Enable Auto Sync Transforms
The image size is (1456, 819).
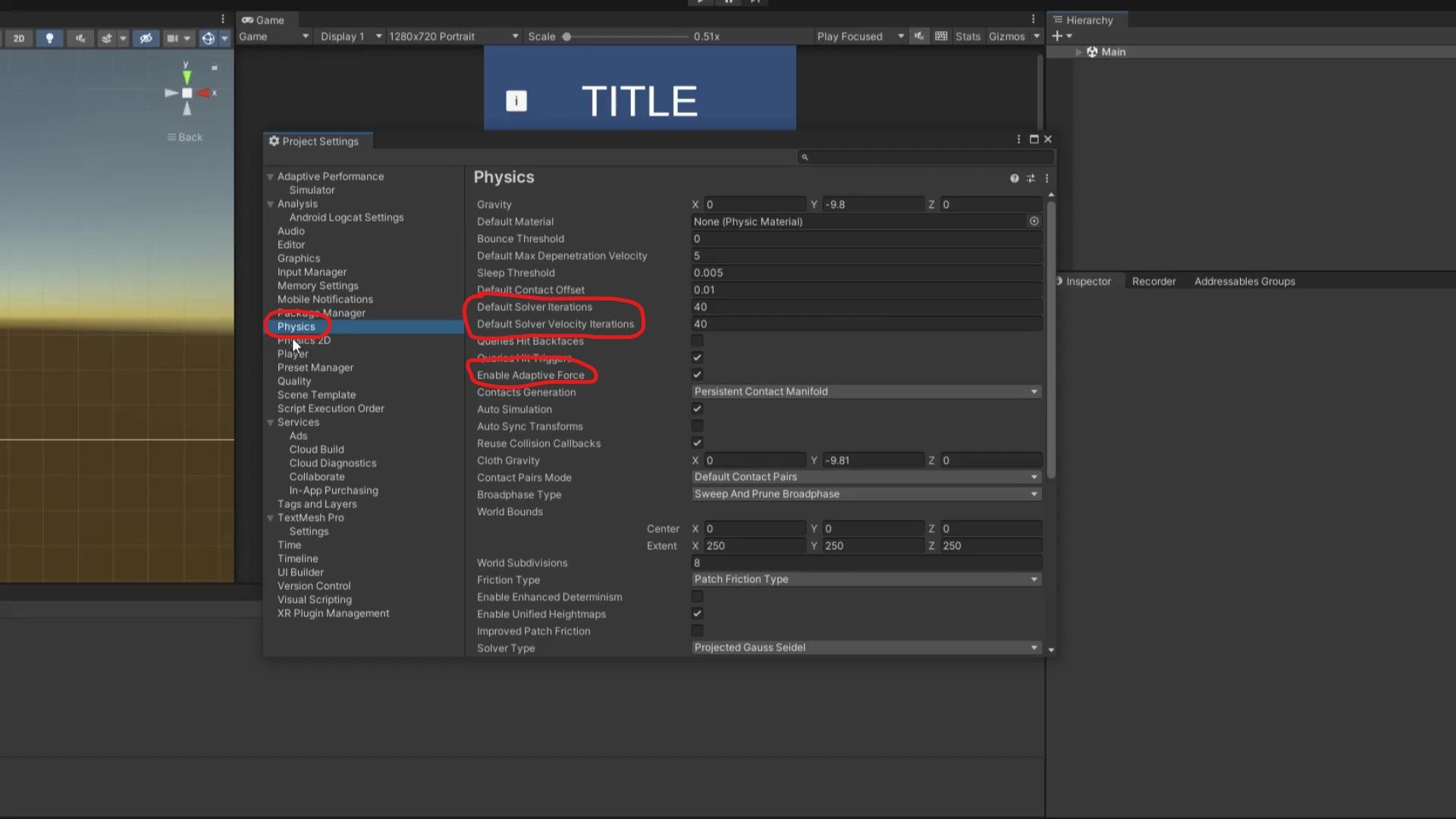click(697, 425)
